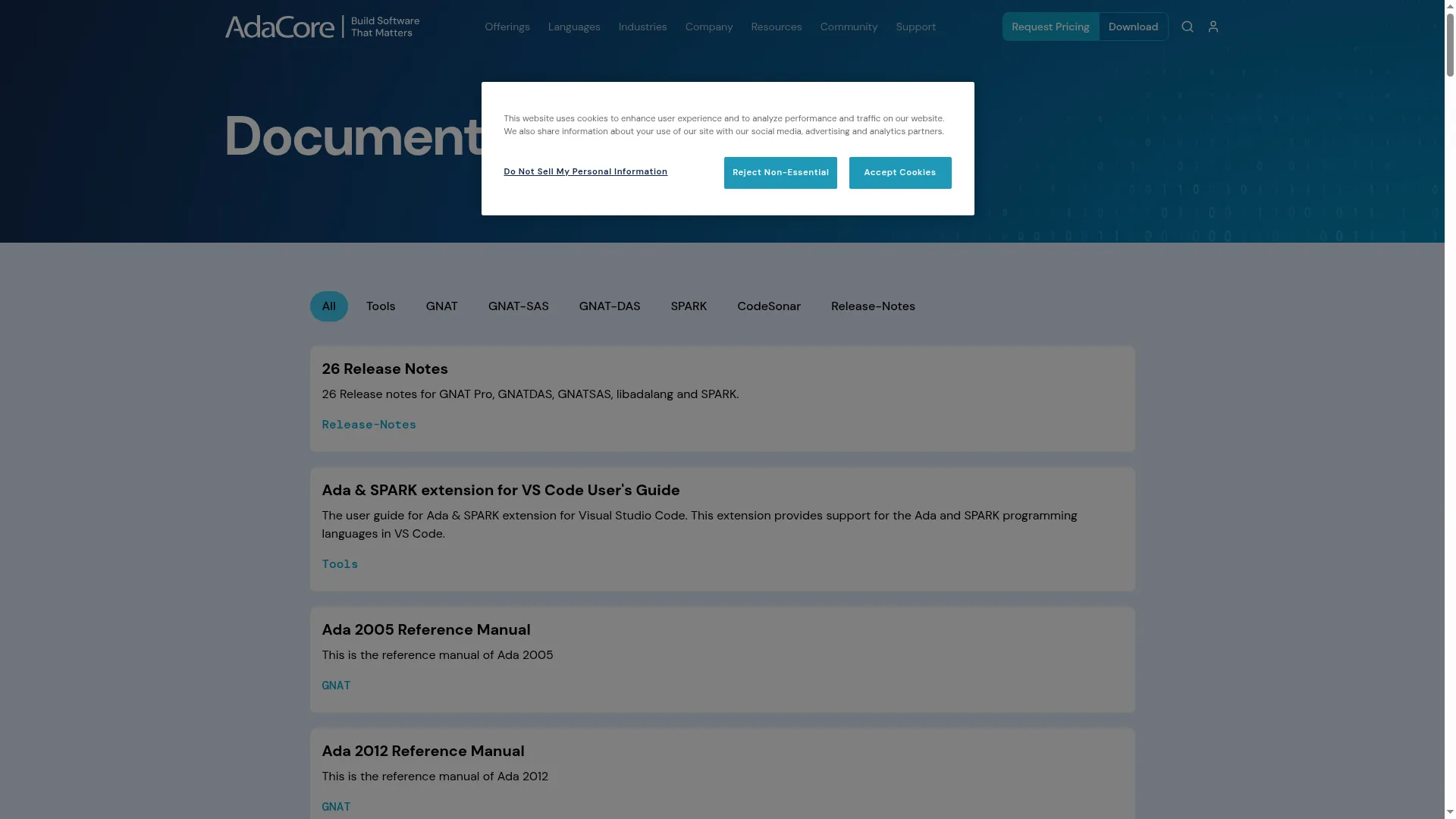The image size is (1456, 819).
Task: Click the cookie notice paragraph text
Action: pos(724,125)
